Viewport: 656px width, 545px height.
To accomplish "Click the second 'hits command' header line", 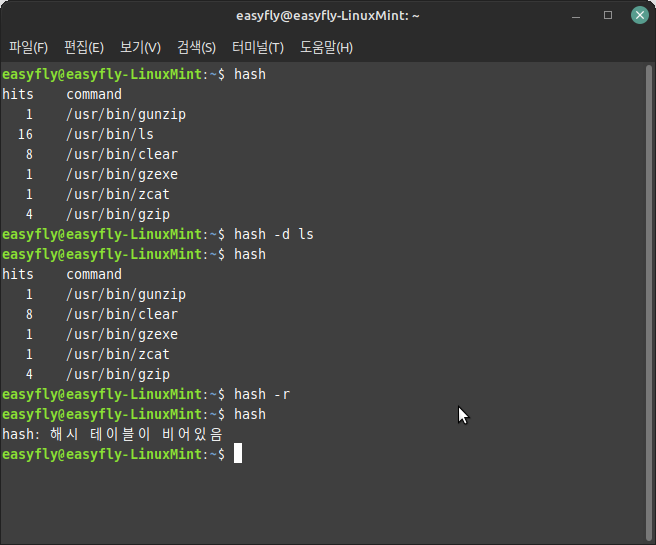I will pyautogui.click(x=62, y=274).
